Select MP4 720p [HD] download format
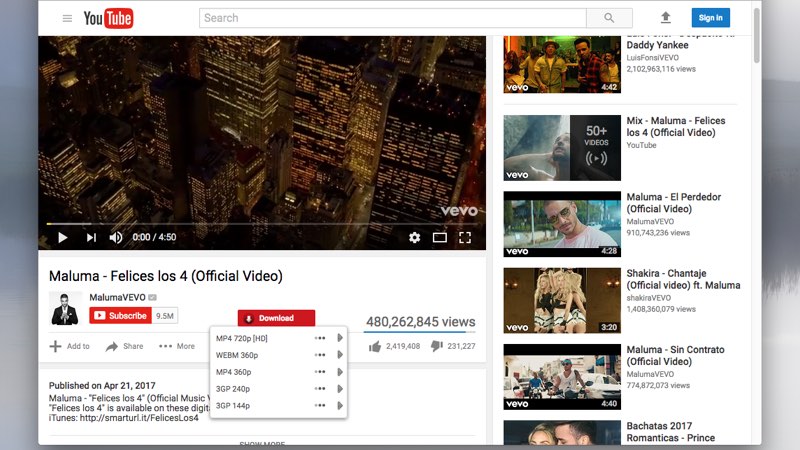The height and width of the screenshot is (450, 800). click(x=242, y=338)
